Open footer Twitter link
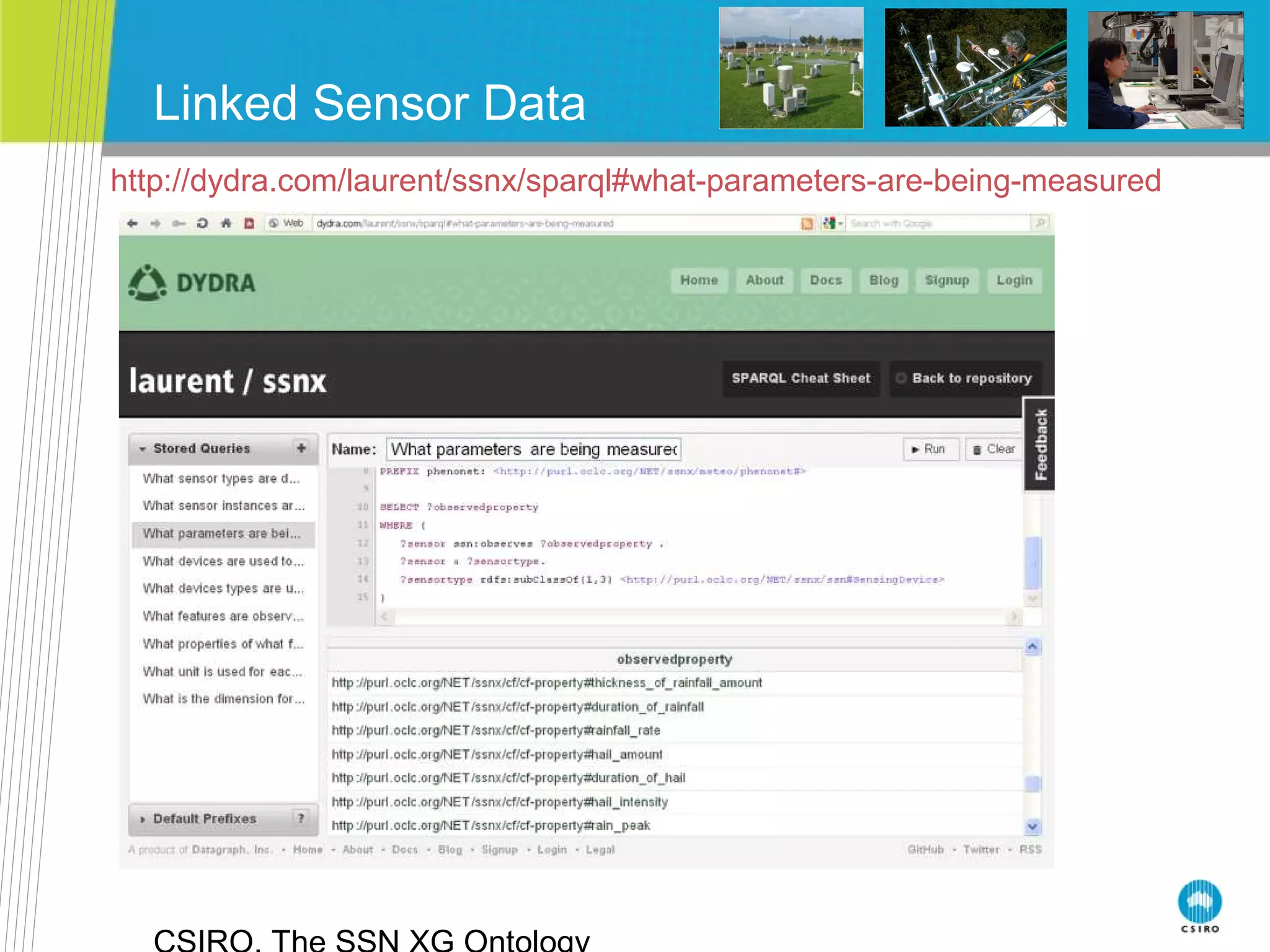 tap(982, 850)
